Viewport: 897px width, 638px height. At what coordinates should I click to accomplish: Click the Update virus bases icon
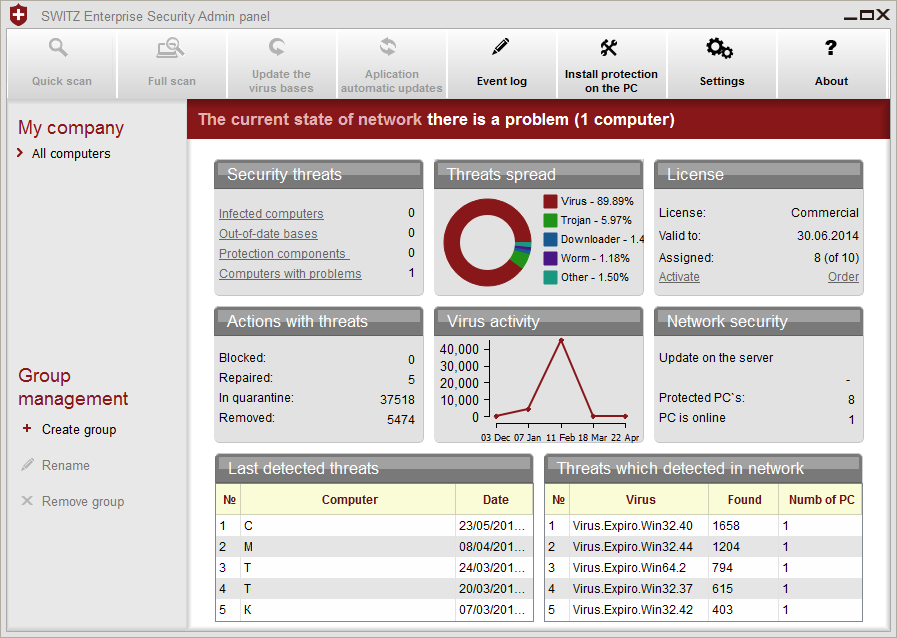(279, 47)
